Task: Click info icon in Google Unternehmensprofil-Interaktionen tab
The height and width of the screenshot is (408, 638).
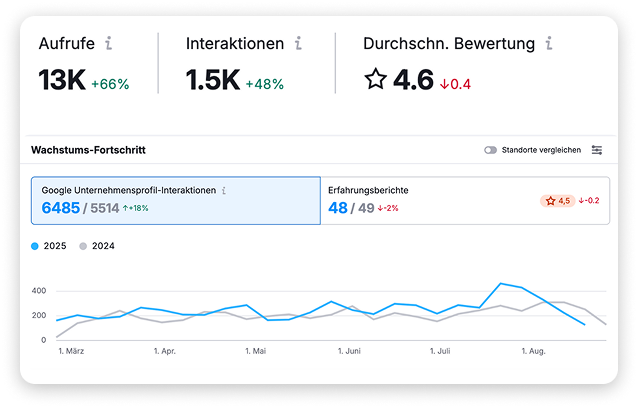Action: [x=224, y=190]
